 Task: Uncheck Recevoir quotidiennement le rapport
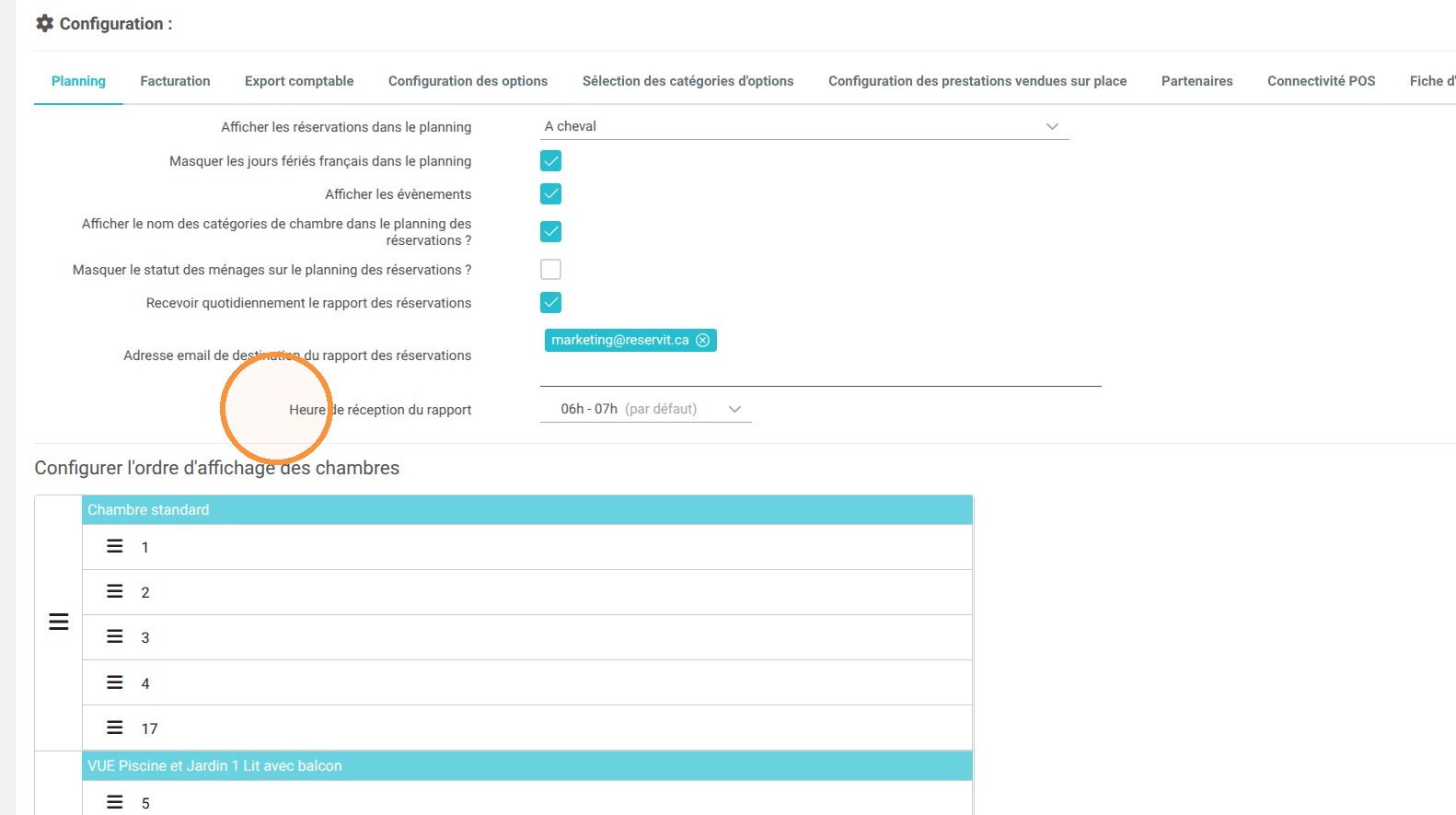(x=550, y=303)
